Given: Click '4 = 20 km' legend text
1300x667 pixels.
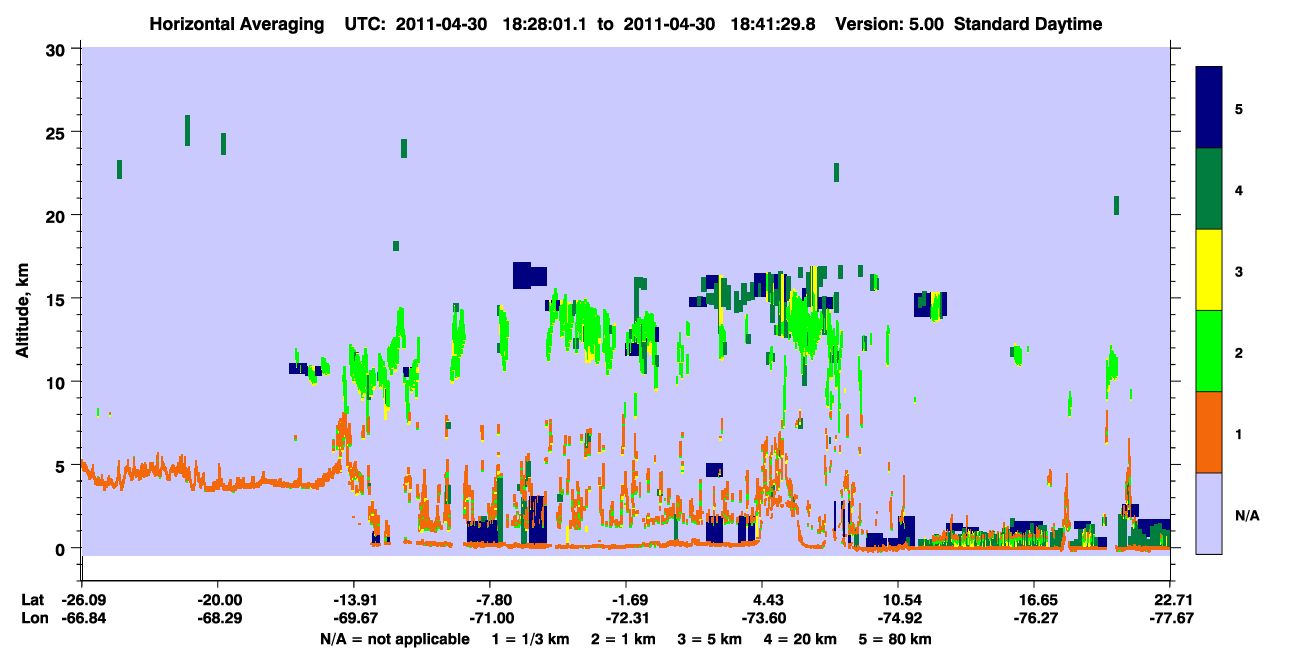Looking at the screenshot, I should tap(803, 639).
